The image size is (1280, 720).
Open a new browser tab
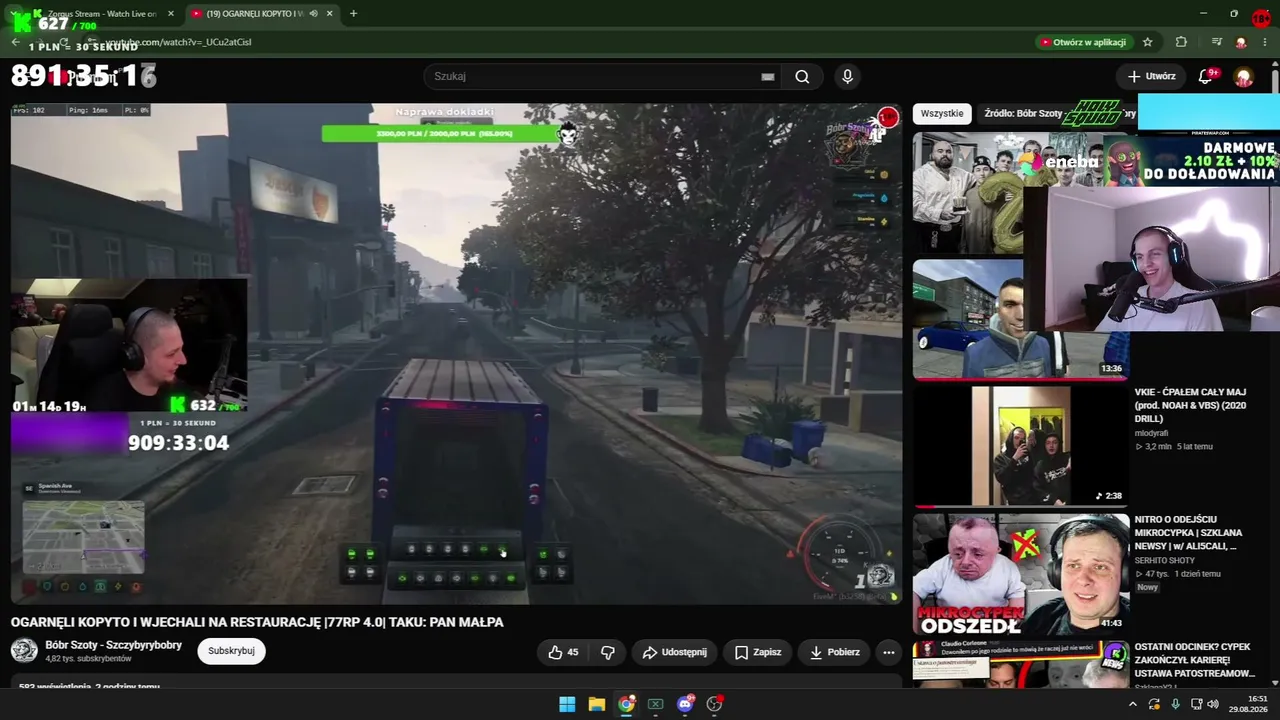[353, 14]
